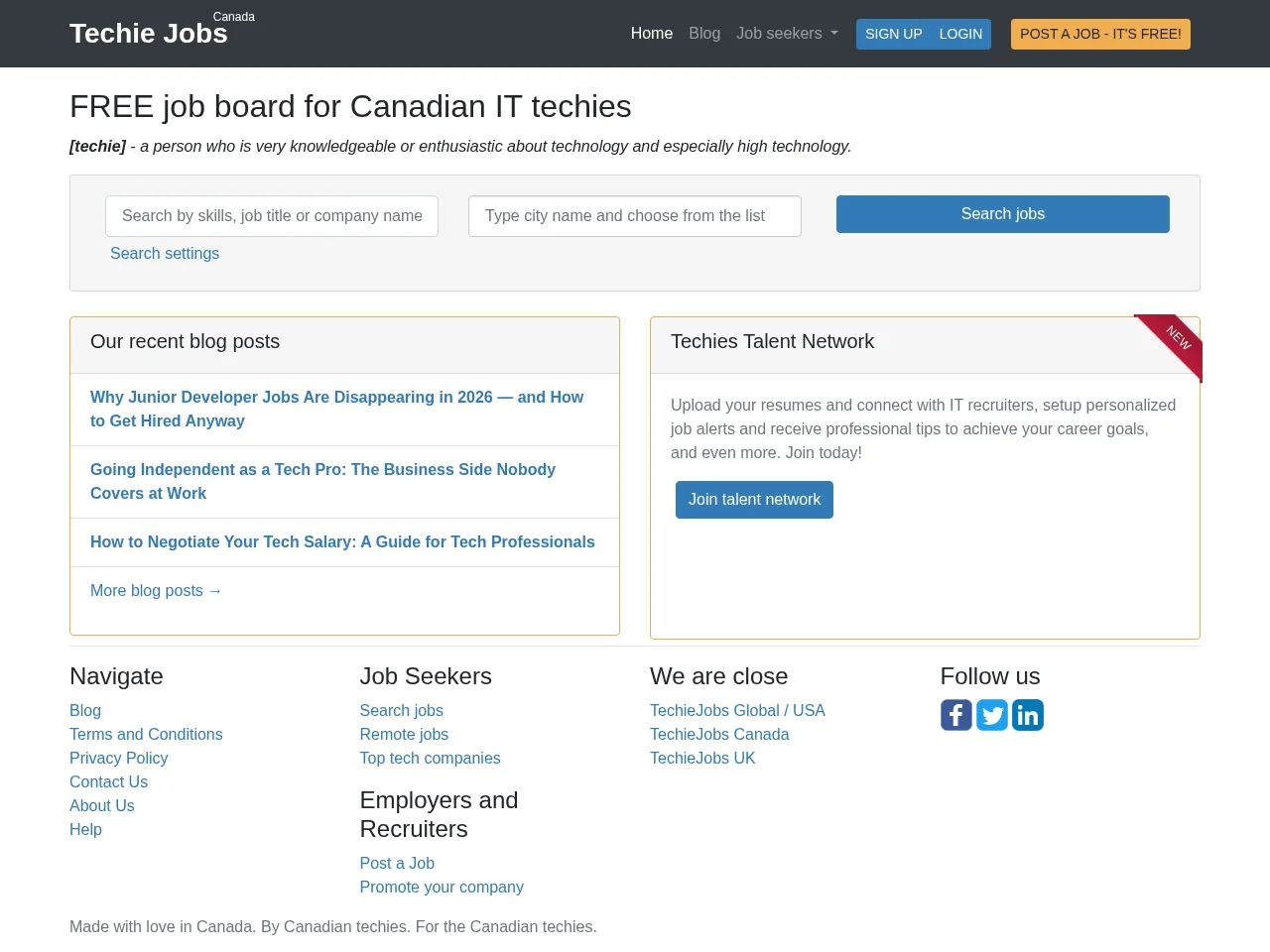The height and width of the screenshot is (952, 1270).
Task: Open How to Negotiate Your Tech Salary post
Action: [x=342, y=542]
